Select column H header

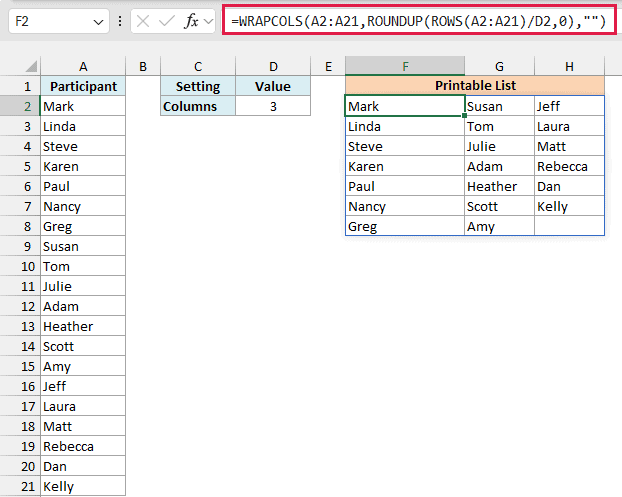pos(569,66)
